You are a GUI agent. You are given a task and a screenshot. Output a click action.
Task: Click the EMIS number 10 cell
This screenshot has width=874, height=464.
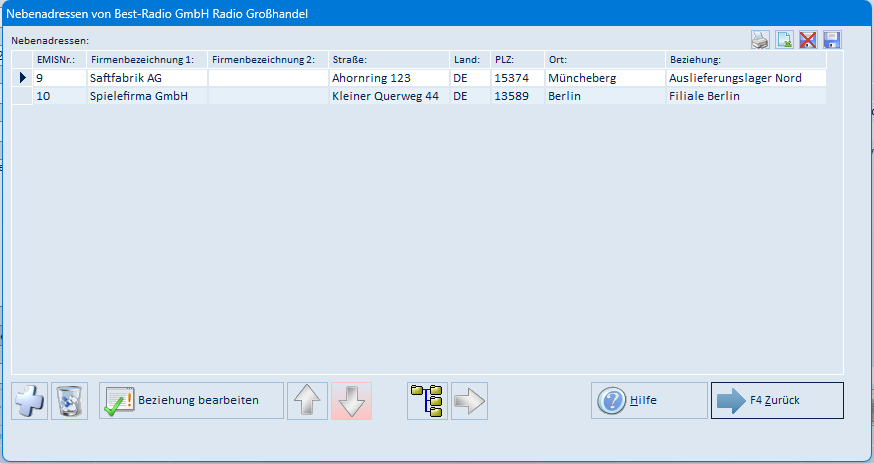pyautogui.click(x=59, y=96)
